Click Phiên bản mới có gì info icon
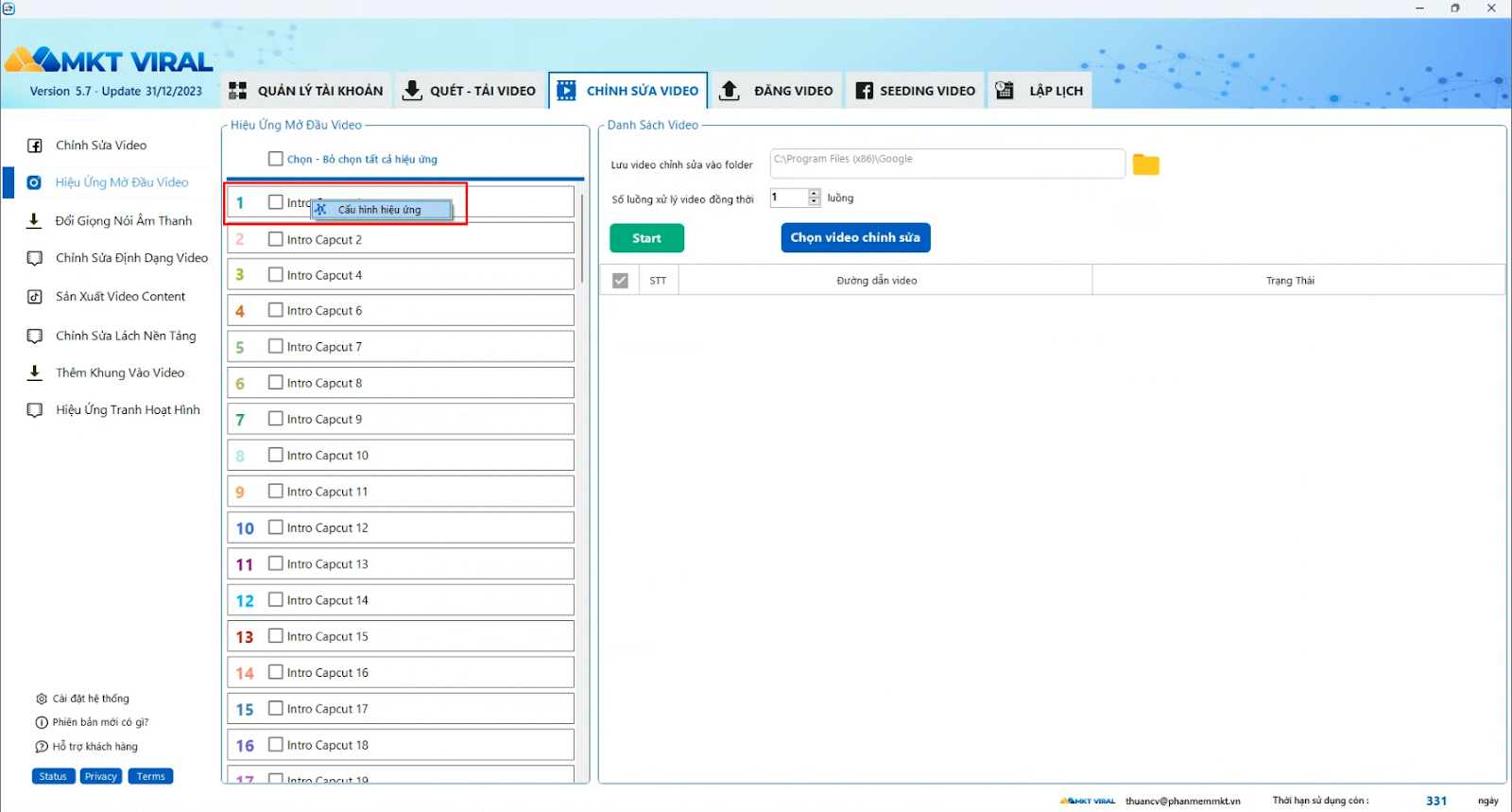Image resolution: width=1512 pixels, height=812 pixels. [x=42, y=723]
